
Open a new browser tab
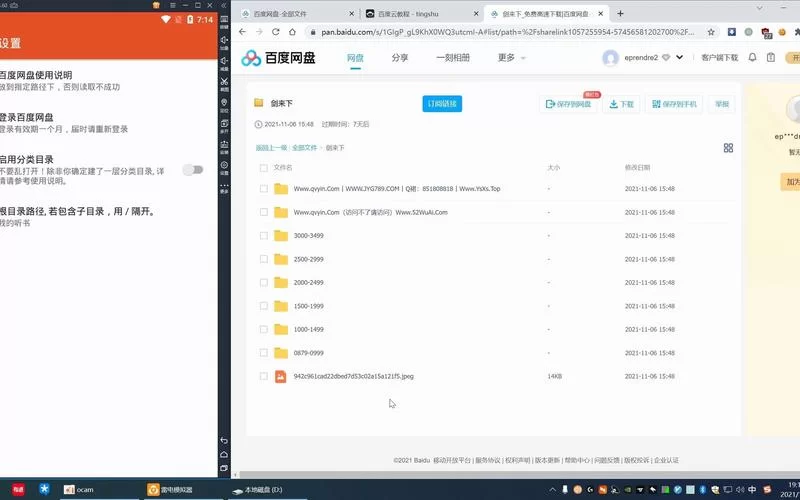coord(620,14)
